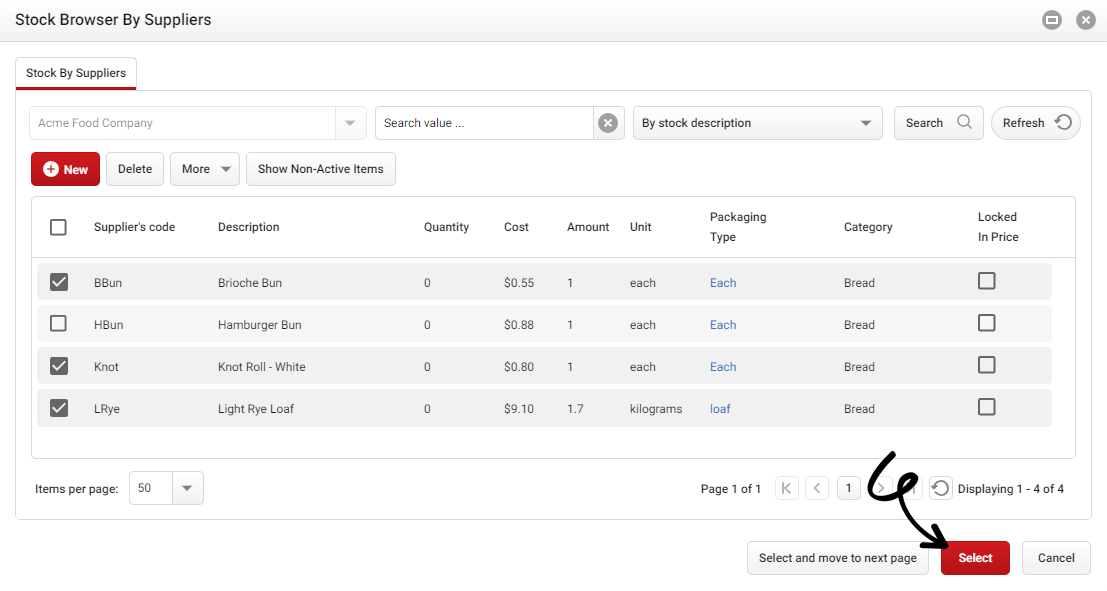Click the Brioche Bun description cell

tap(250, 282)
